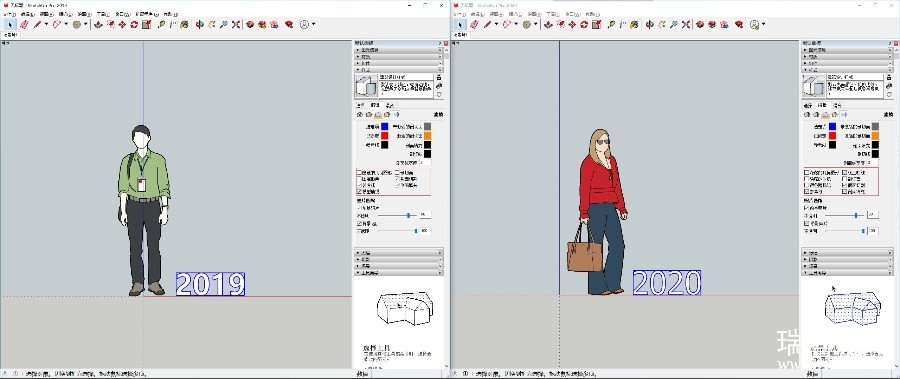This screenshot has height=379, width=900.
Task: Activate Push/Pull tool in 2020 window
Action: coord(548,25)
